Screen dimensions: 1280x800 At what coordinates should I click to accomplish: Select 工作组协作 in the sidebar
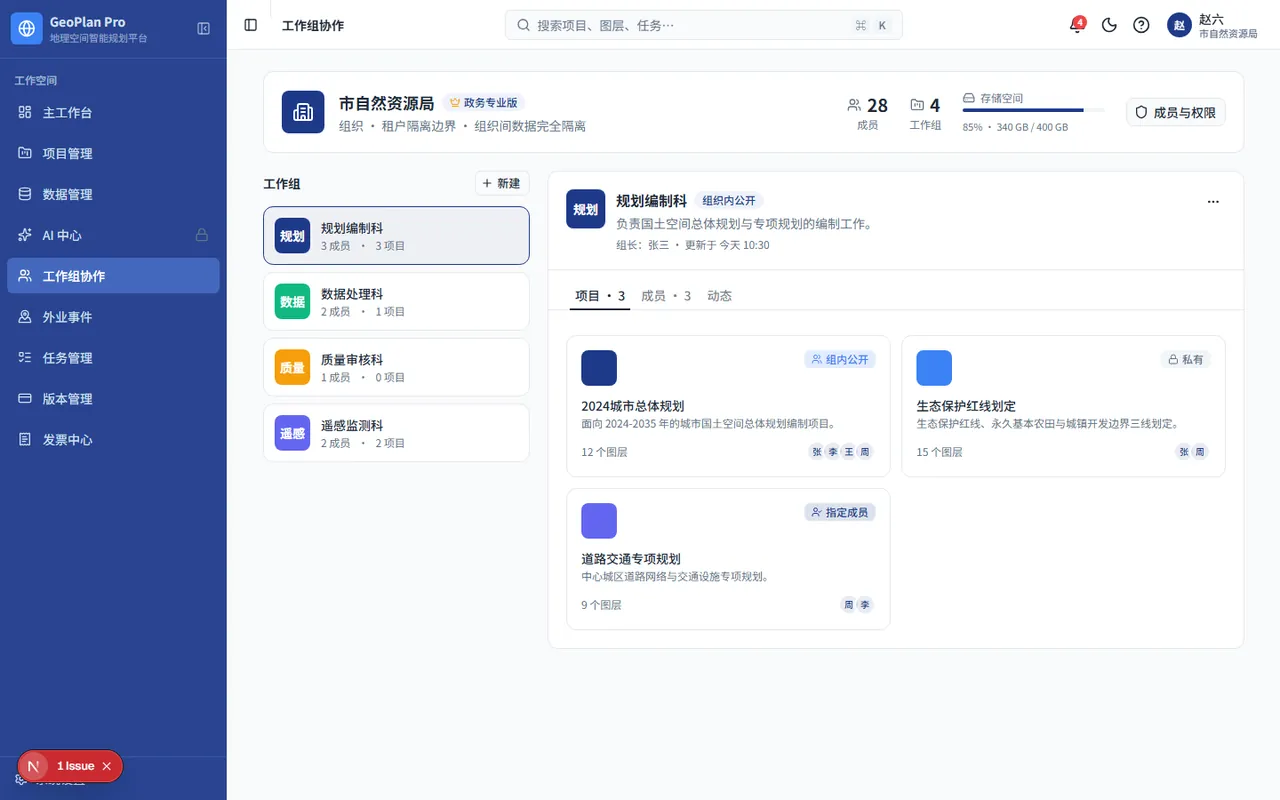point(113,276)
